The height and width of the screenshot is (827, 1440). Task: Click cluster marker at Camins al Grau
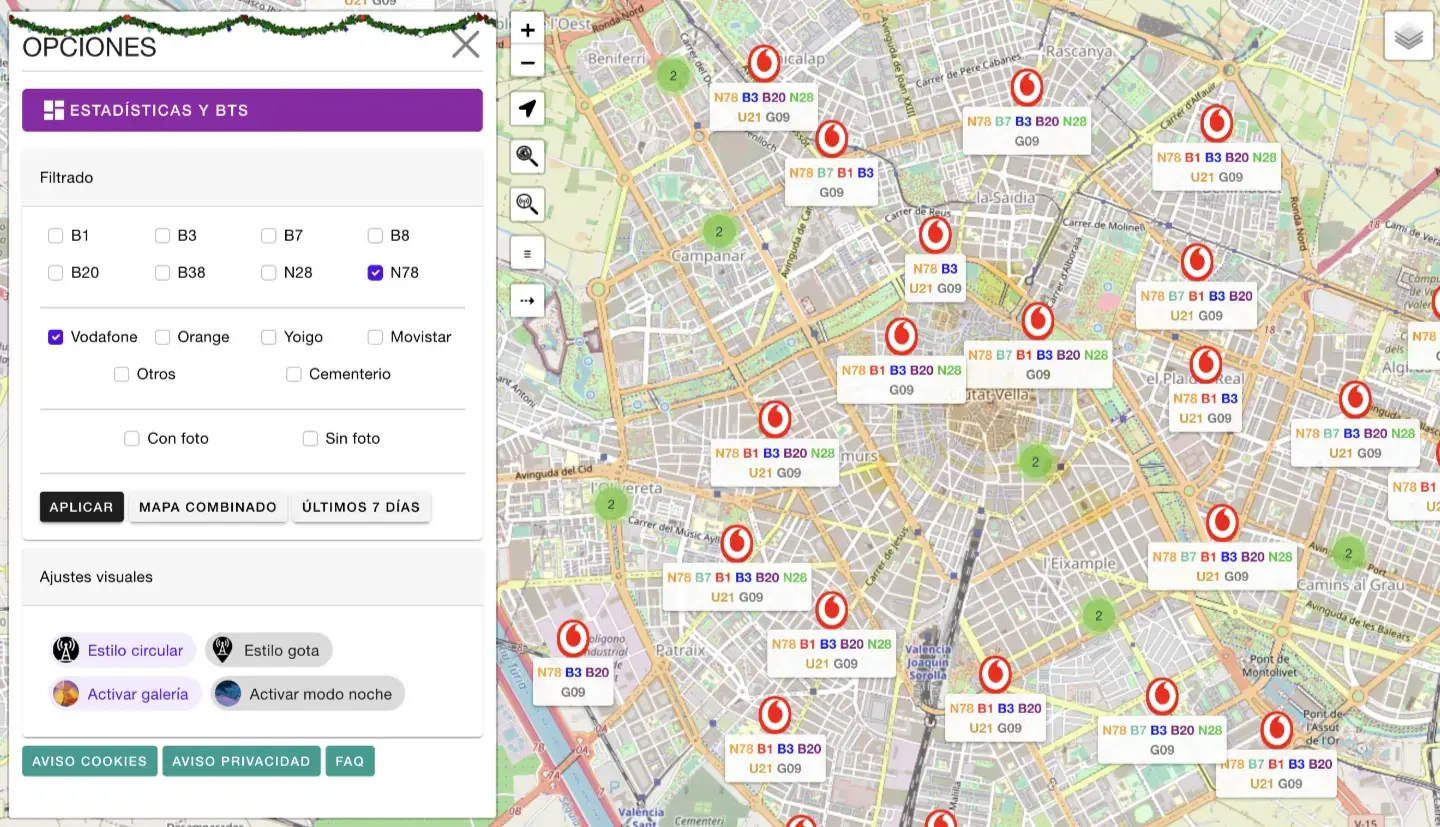coord(1349,552)
